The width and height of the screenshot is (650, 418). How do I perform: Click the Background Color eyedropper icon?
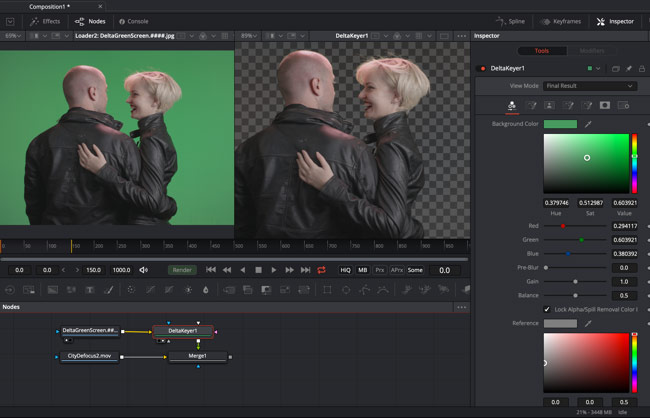pos(588,124)
